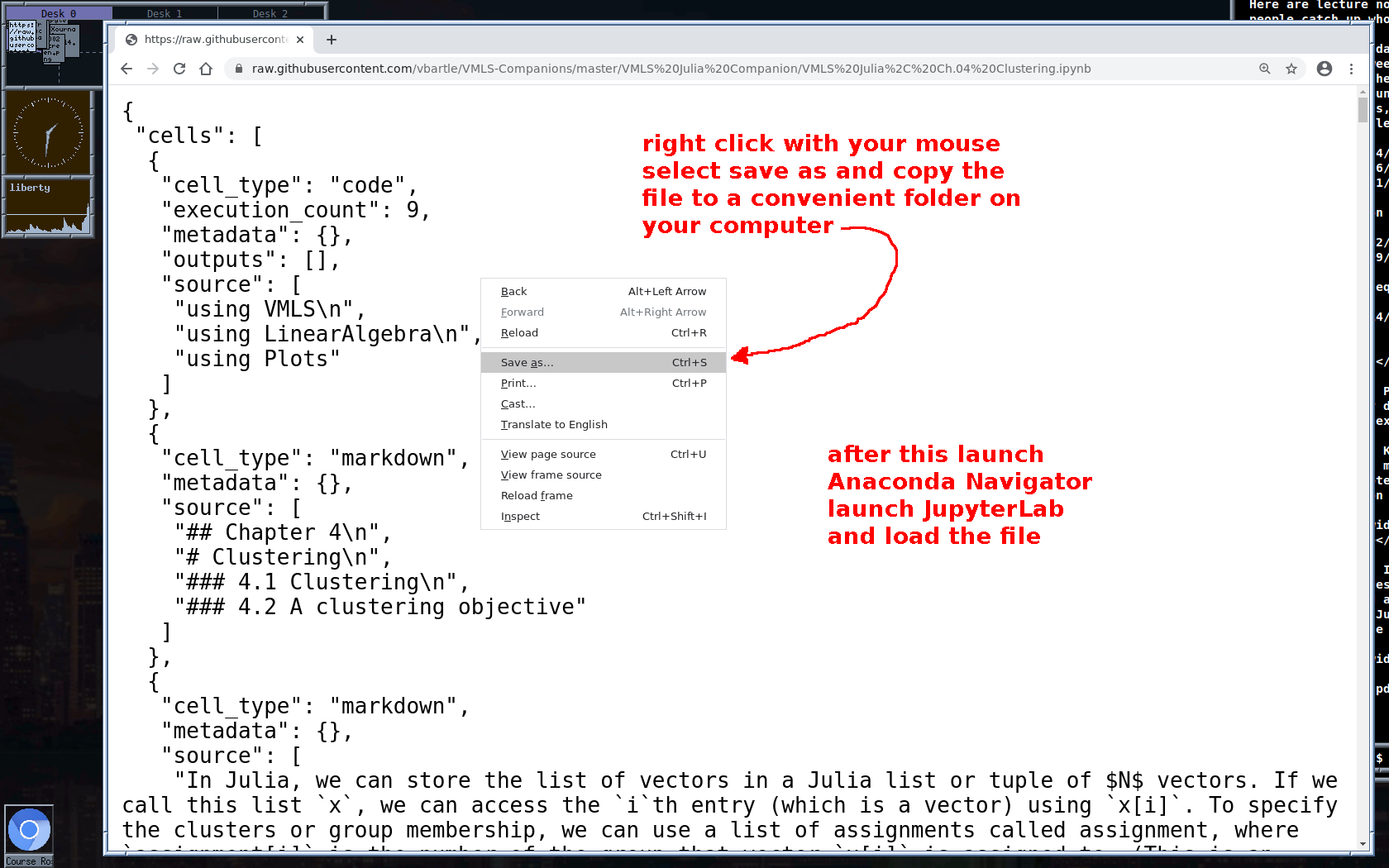Click the page's vertical scrollbar thumb
This screenshot has height=868, width=1389.
click(1363, 110)
